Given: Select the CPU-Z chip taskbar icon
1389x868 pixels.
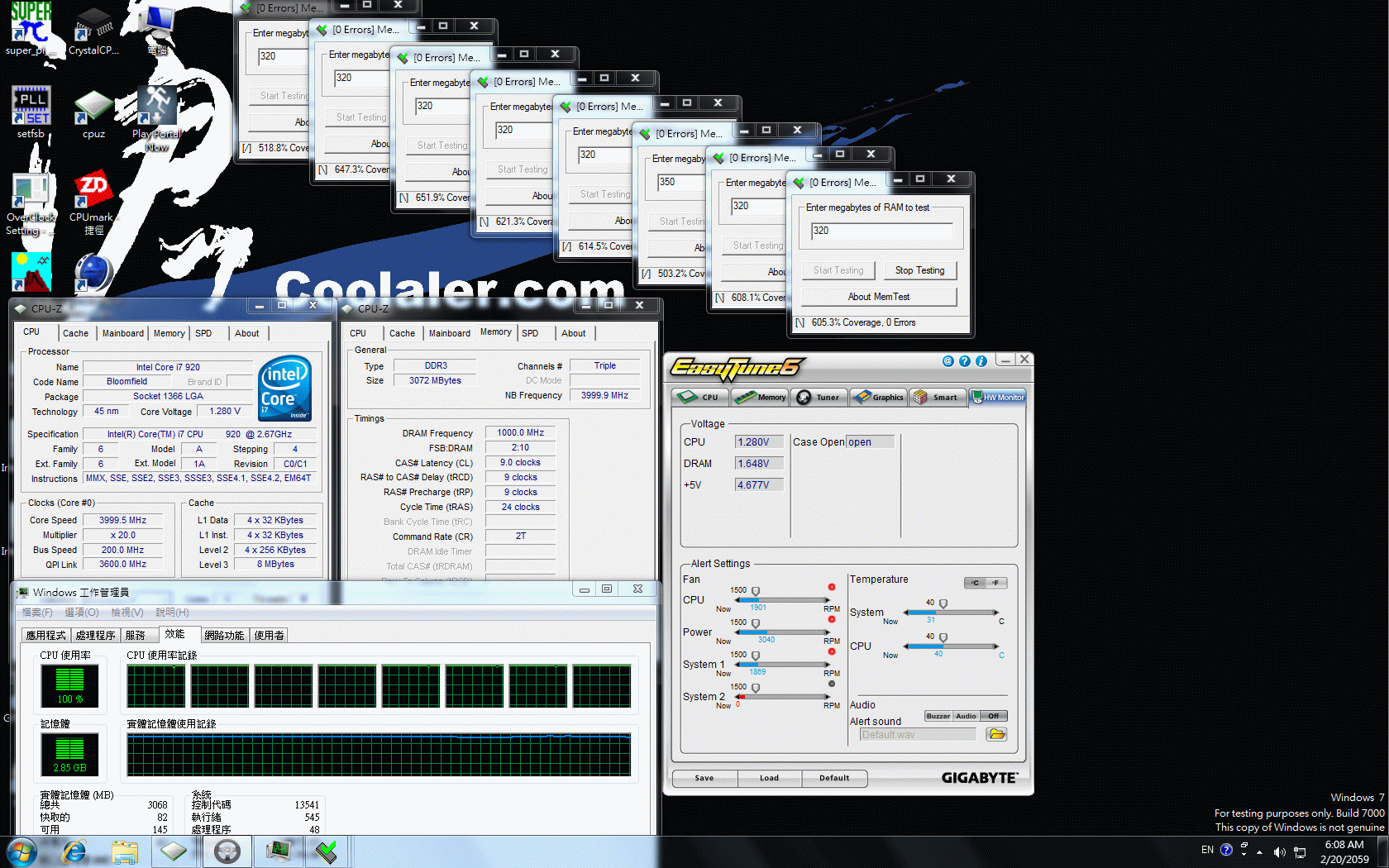Looking at the screenshot, I should point(174,851).
